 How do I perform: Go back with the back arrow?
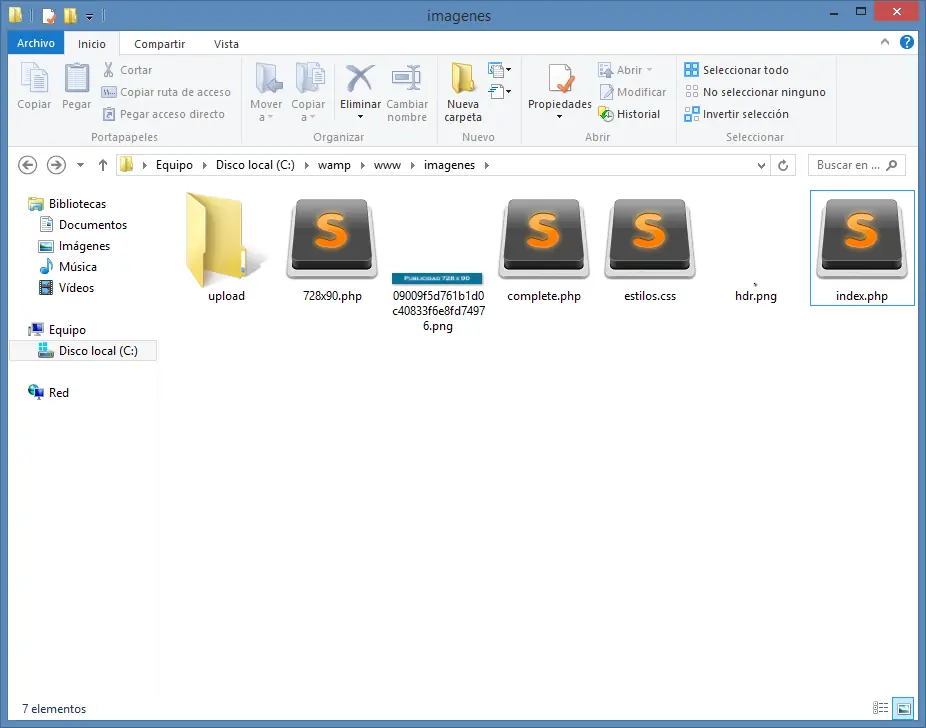click(27, 165)
